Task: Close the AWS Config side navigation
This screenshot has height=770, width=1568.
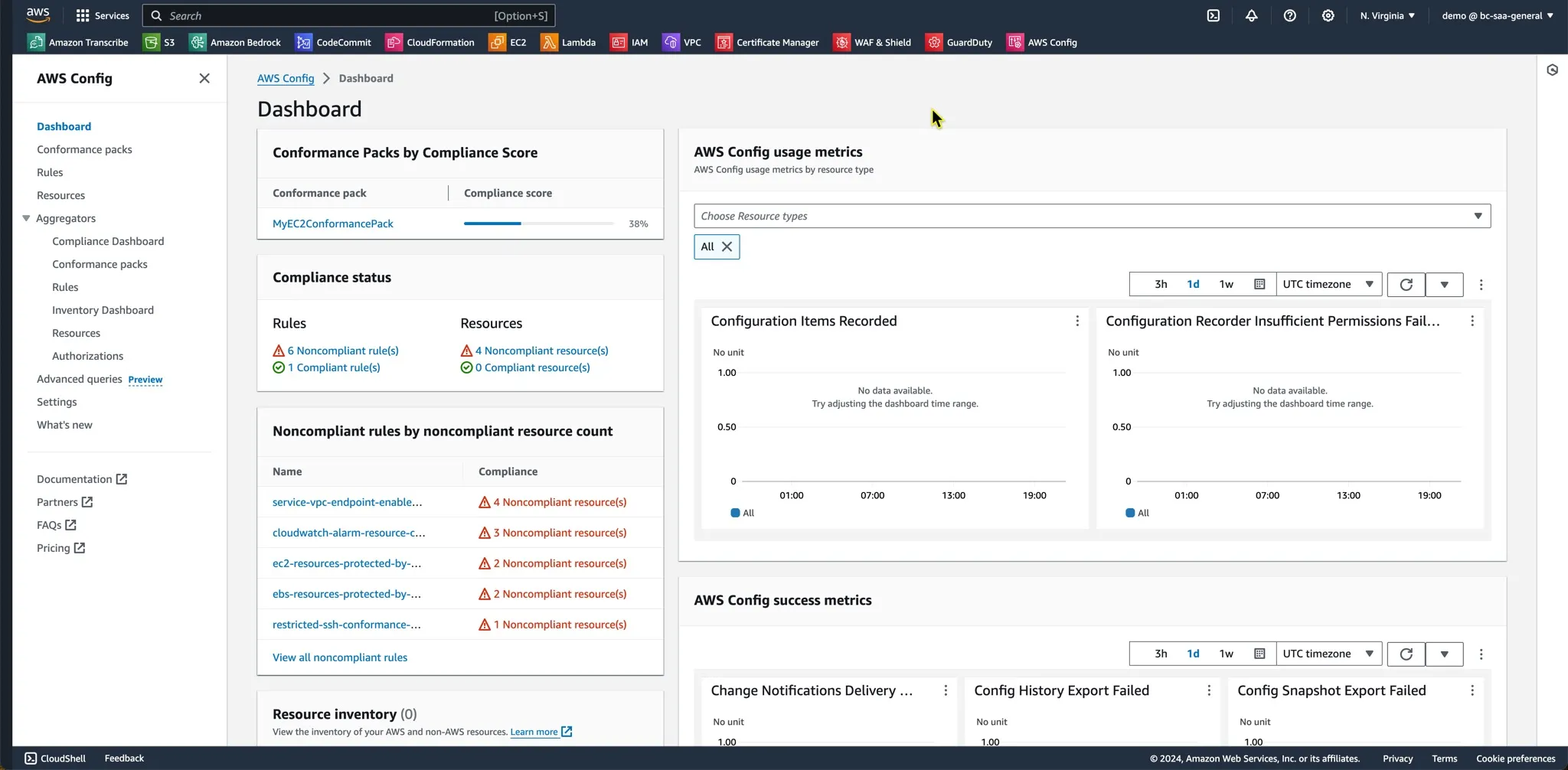Action: tap(204, 78)
